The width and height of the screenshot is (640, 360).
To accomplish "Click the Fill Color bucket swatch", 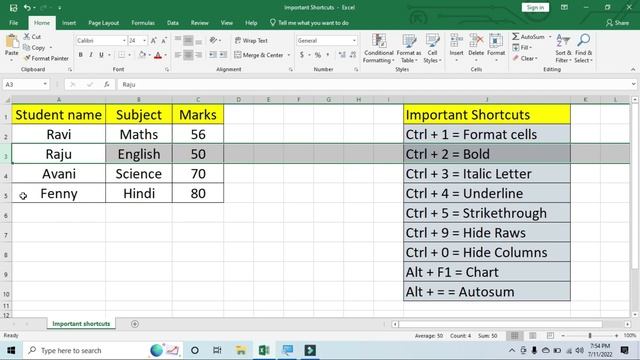I will (x=142, y=55).
